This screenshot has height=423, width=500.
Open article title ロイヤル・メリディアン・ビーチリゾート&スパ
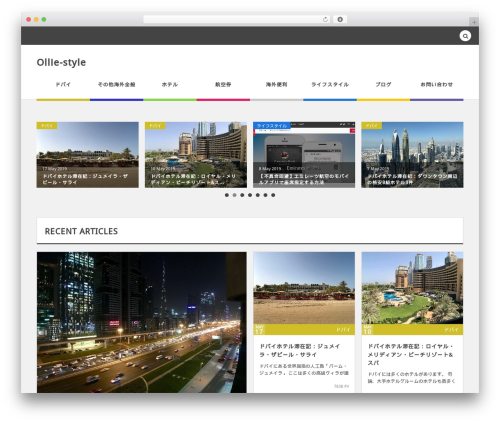coord(410,354)
